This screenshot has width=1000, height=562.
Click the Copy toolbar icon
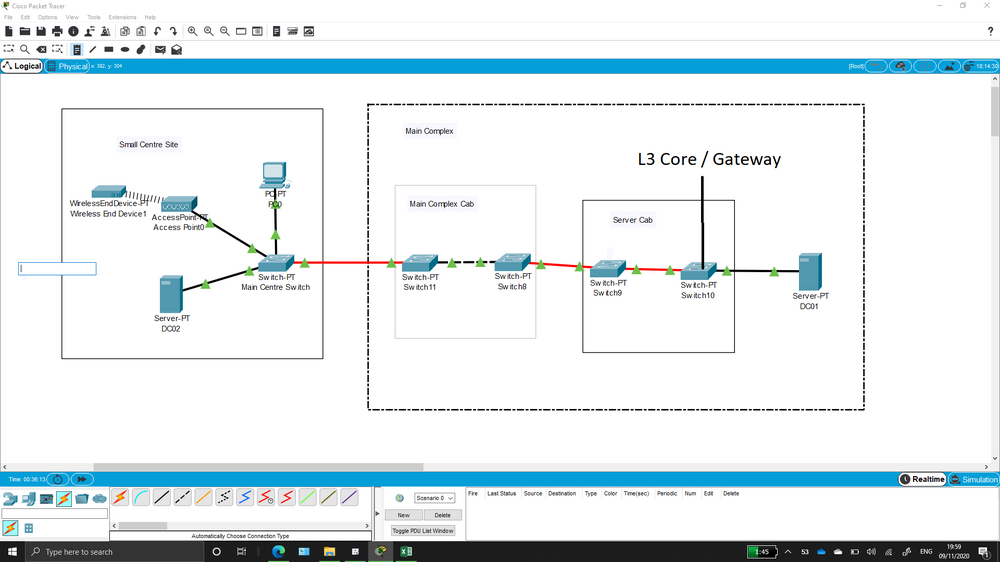[125, 31]
